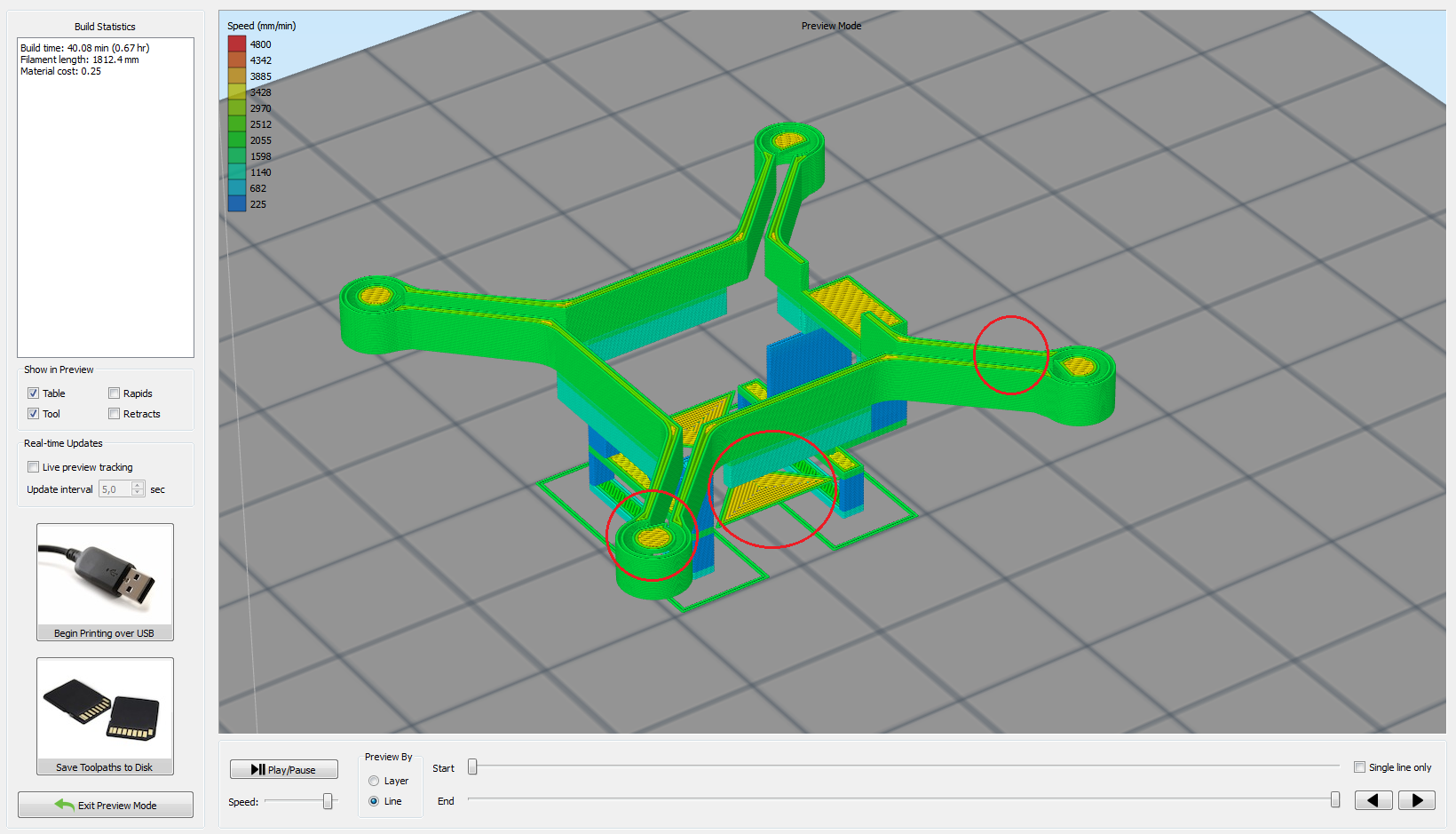Click the USB cable image
The height and width of the screenshot is (834, 1456).
tap(105, 575)
